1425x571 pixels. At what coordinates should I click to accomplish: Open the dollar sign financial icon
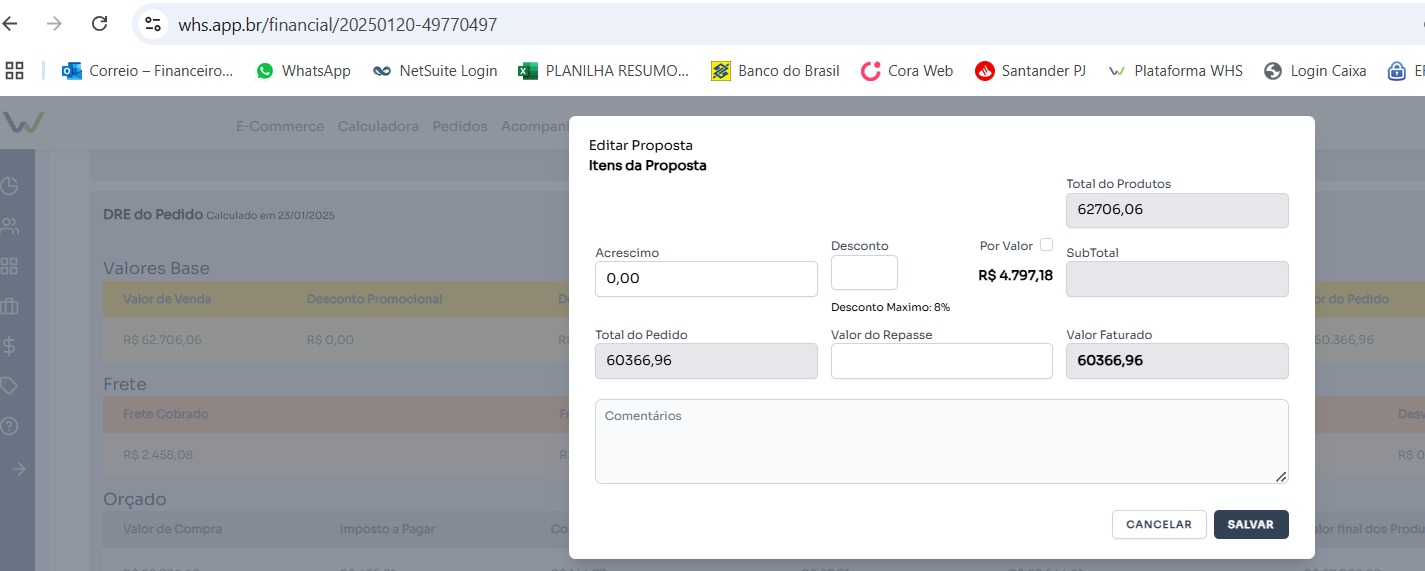coord(10,346)
